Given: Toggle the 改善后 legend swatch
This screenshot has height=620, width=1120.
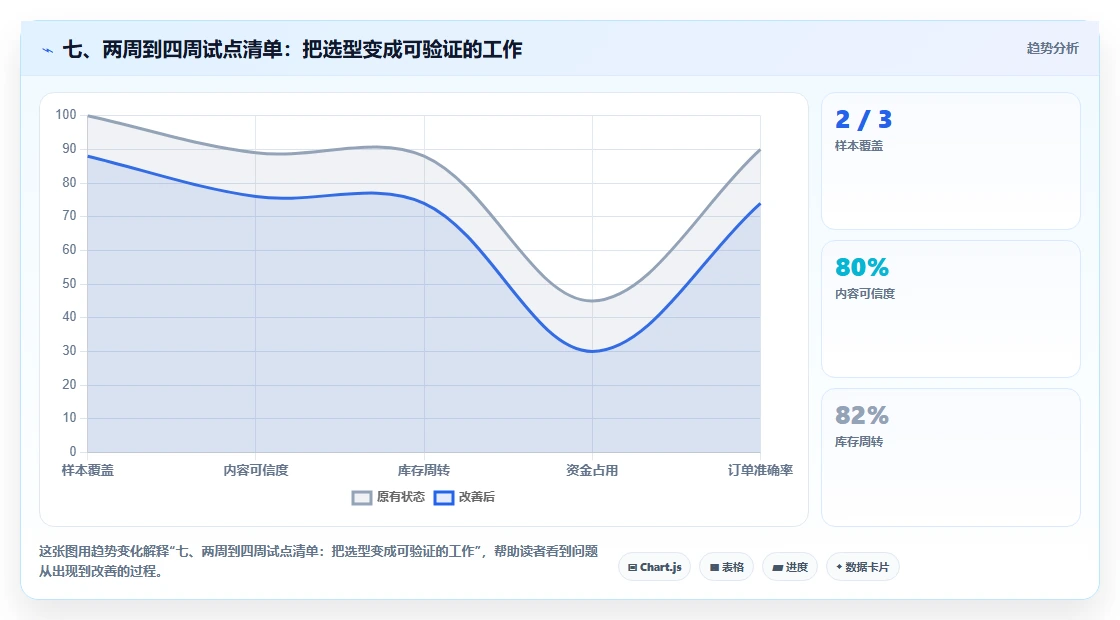Looking at the screenshot, I should click(444, 498).
